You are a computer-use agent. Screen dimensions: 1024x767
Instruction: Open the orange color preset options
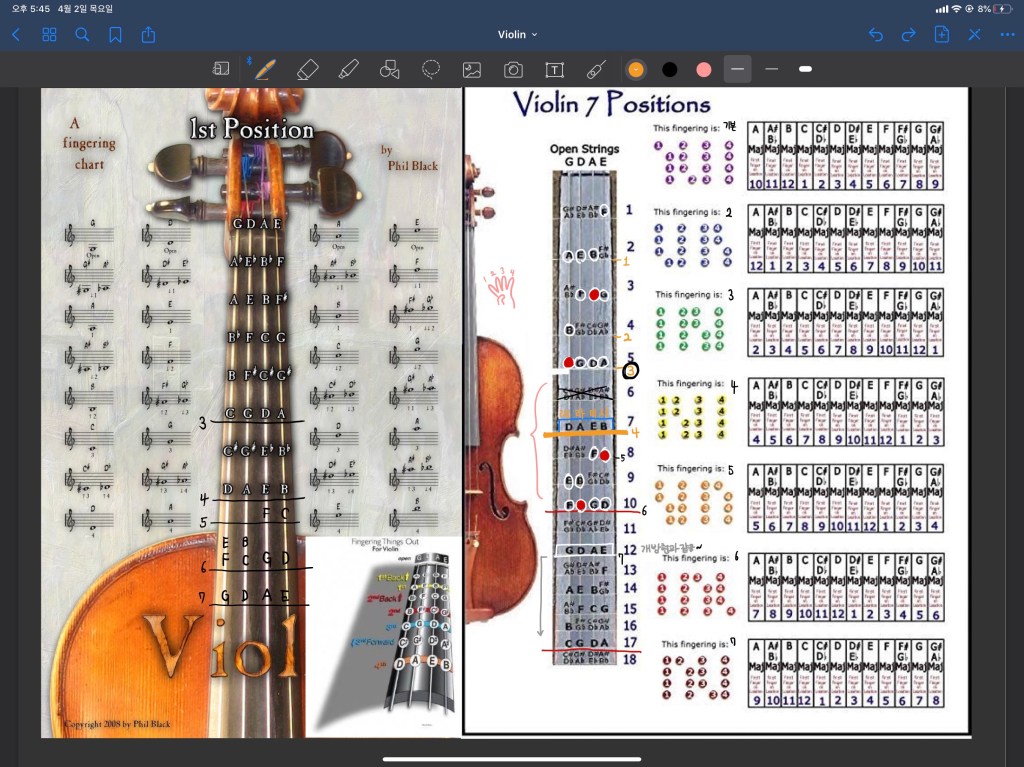pyautogui.click(x=635, y=69)
